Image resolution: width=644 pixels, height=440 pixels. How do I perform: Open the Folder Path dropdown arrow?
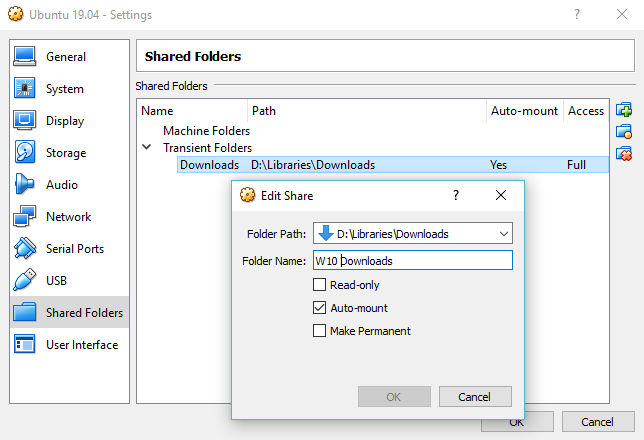[504, 234]
